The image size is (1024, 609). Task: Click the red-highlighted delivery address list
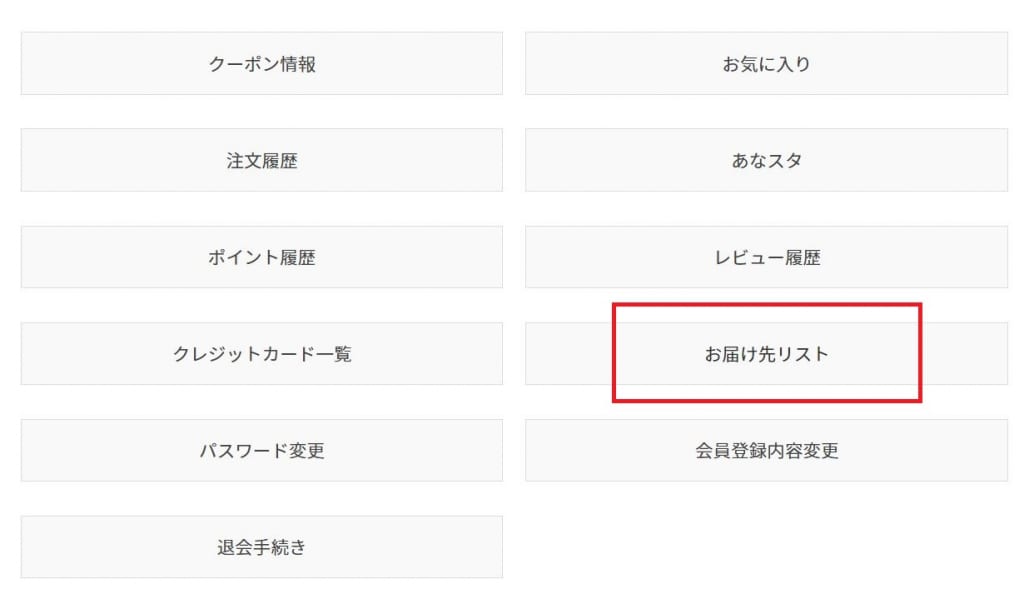click(x=766, y=354)
